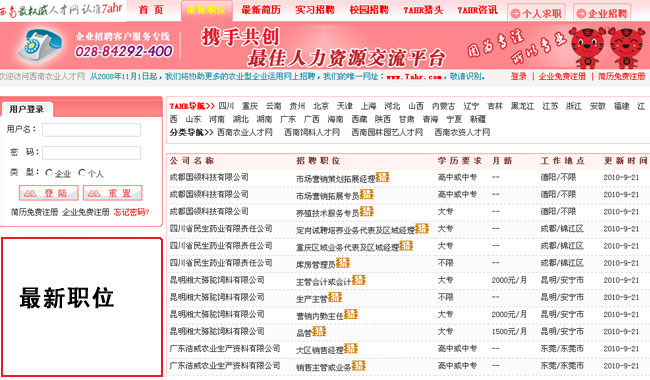This screenshot has width=650, height=380.
Task: Select the 个人 account type radio button
Action: [x=82, y=172]
